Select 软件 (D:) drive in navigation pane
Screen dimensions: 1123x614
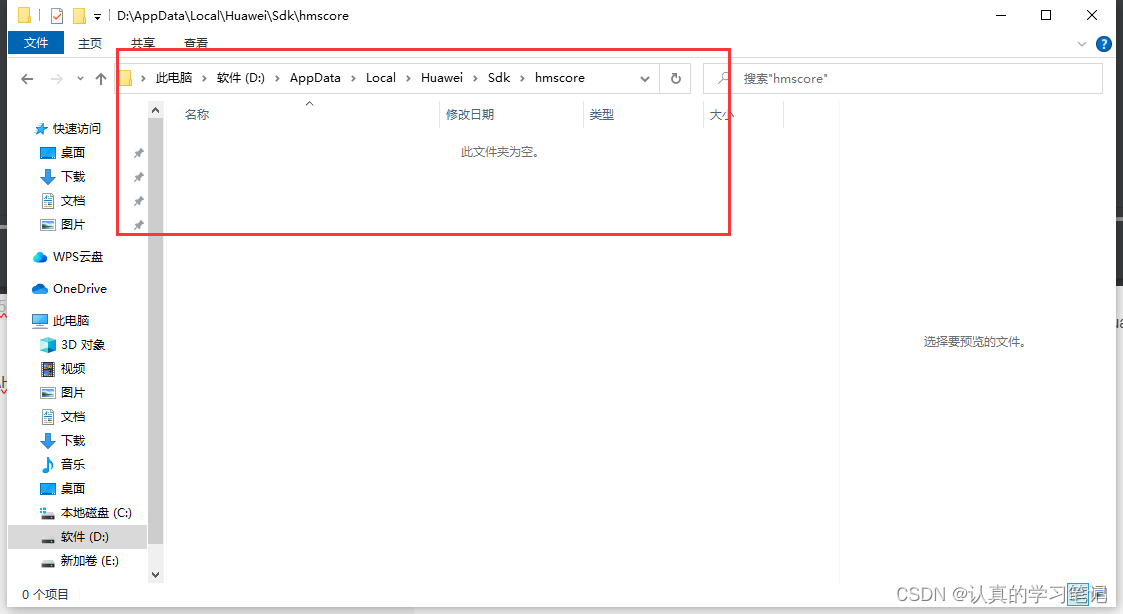click(77, 537)
